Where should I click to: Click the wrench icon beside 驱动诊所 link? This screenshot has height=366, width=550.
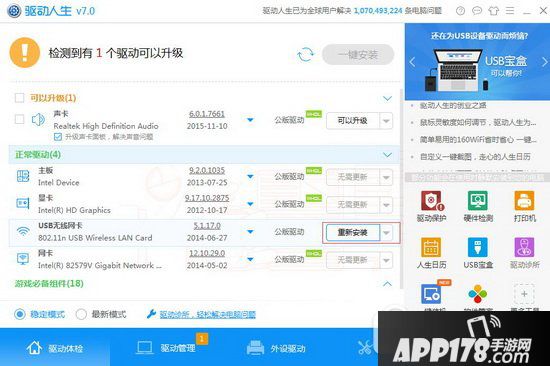point(151,314)
